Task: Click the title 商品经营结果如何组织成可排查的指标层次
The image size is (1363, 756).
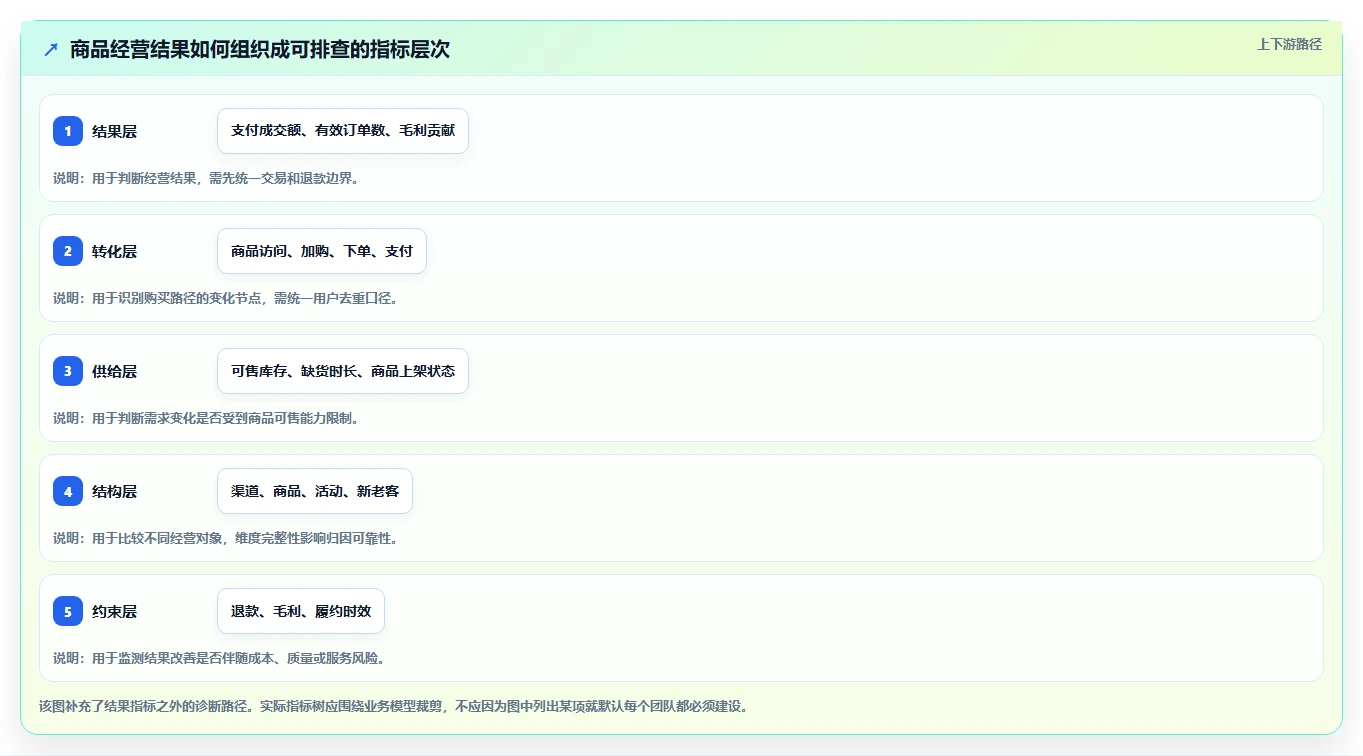Action: click(260, 49)
